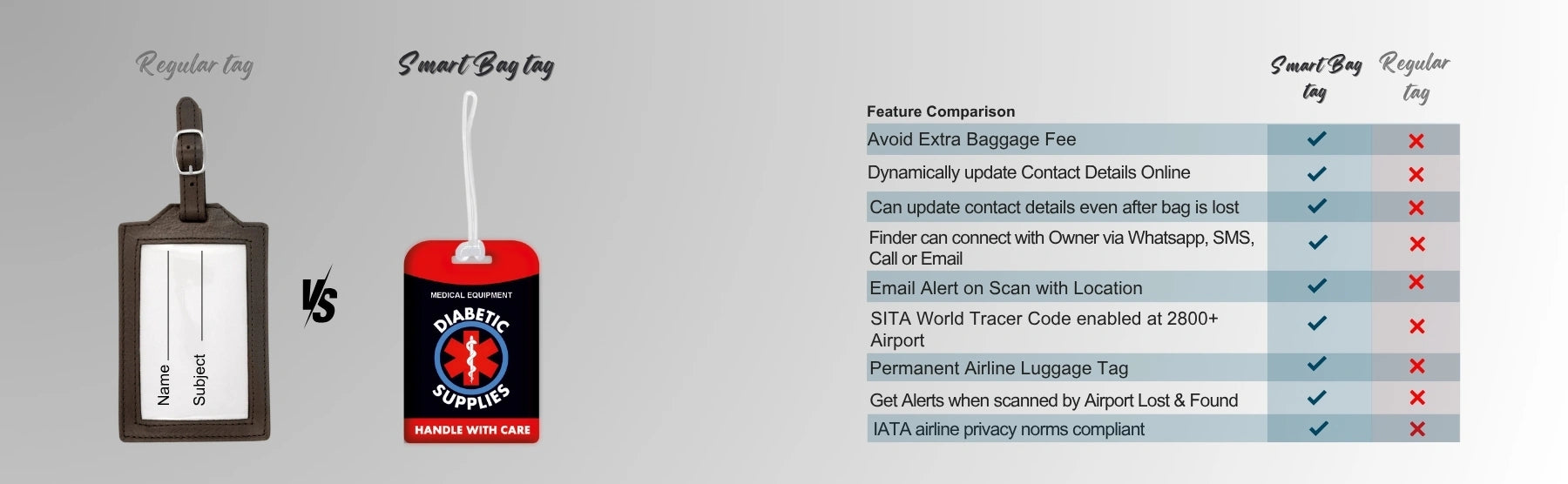Click the Regular tag title above leather tag
Image resolution: width=1568 pixels, height=484 pixels.
194,65
